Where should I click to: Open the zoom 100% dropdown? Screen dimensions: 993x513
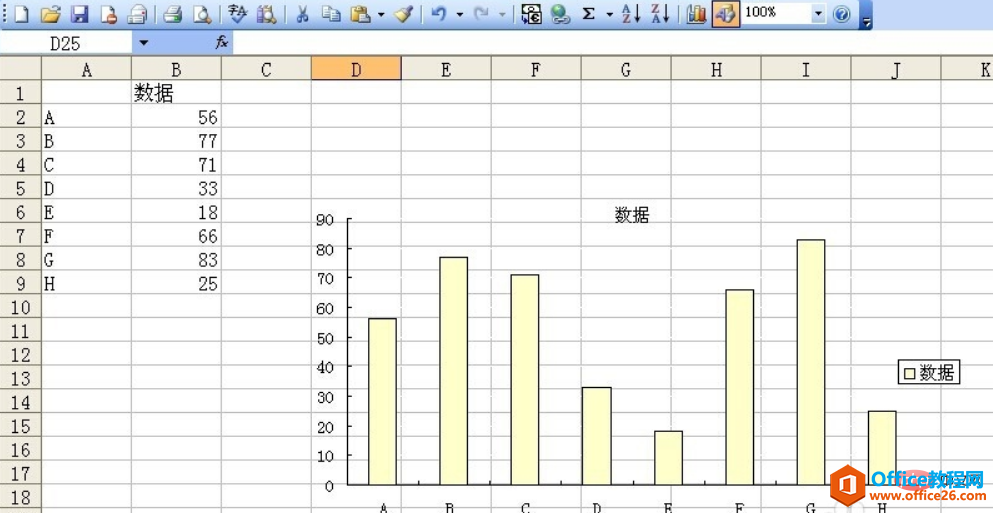819,13
